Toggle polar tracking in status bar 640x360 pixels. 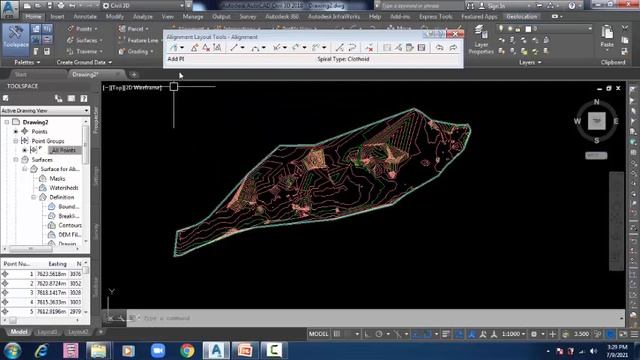tap(379, 334)
